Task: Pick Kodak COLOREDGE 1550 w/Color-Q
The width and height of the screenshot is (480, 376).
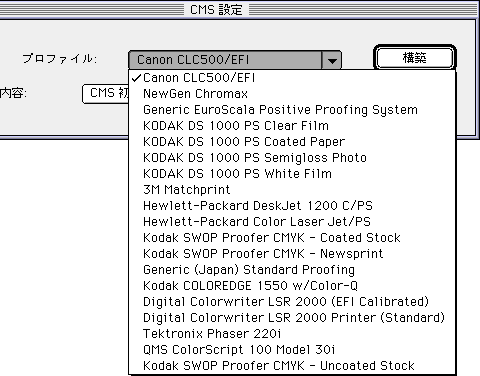Action: click(x=292, y=286)
